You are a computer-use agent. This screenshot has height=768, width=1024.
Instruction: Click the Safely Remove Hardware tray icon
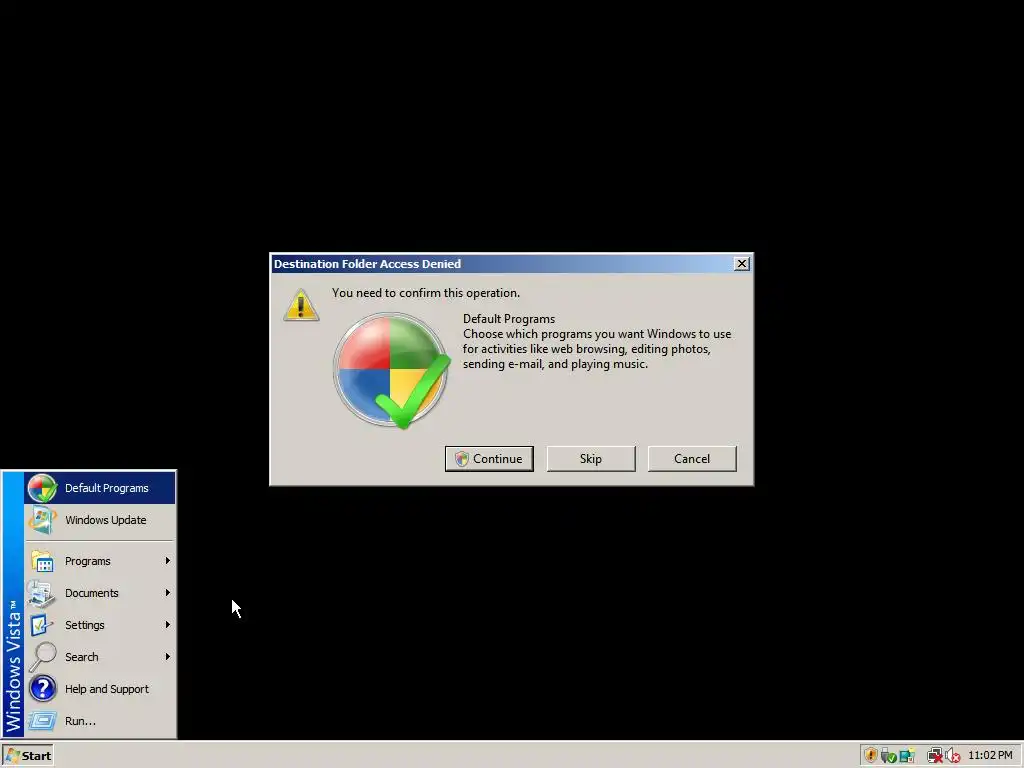[888, 756]
